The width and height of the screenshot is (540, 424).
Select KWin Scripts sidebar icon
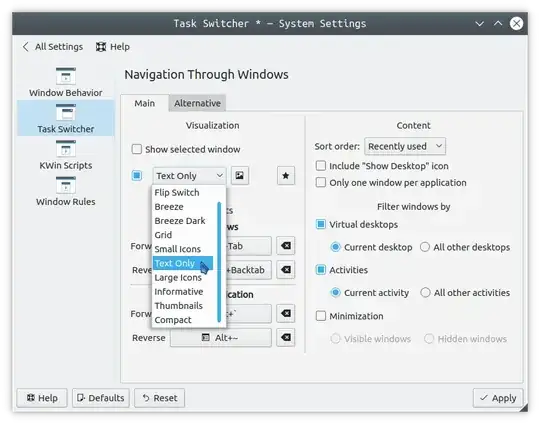tap(65, 149)
